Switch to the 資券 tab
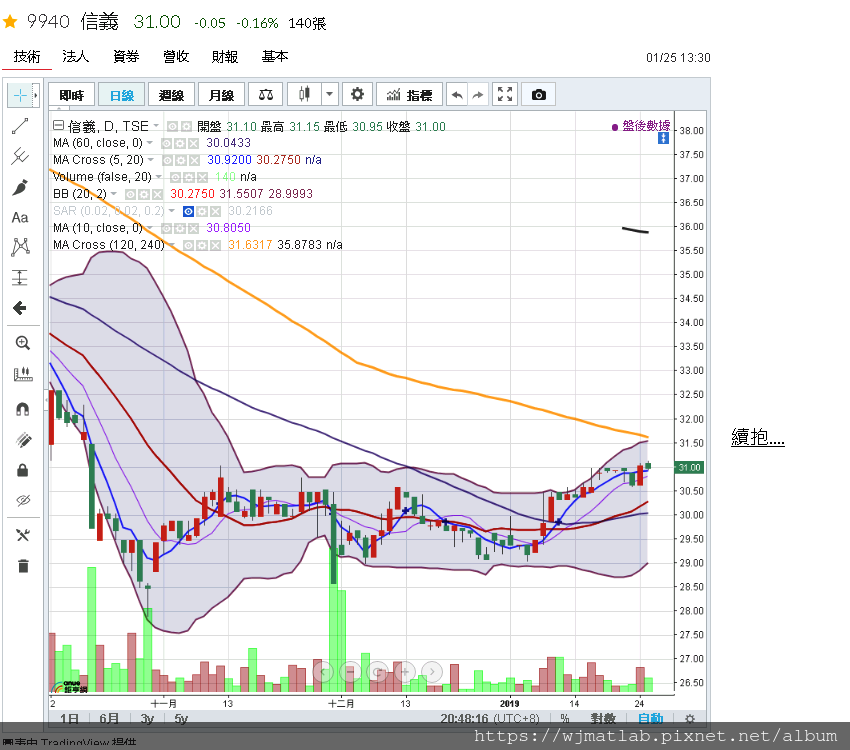This screenshot has width=850, height=750. coord(126,56)
